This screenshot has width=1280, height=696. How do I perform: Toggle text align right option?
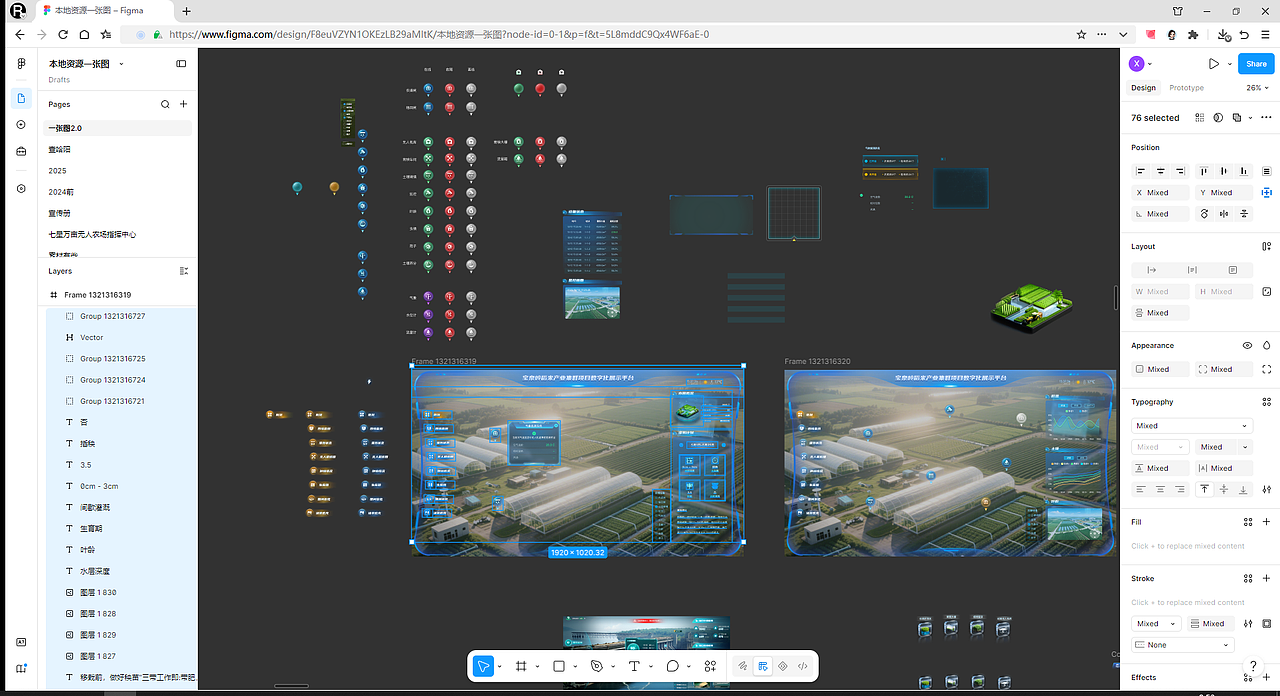pyautogui.click(x=1180, y=489)
